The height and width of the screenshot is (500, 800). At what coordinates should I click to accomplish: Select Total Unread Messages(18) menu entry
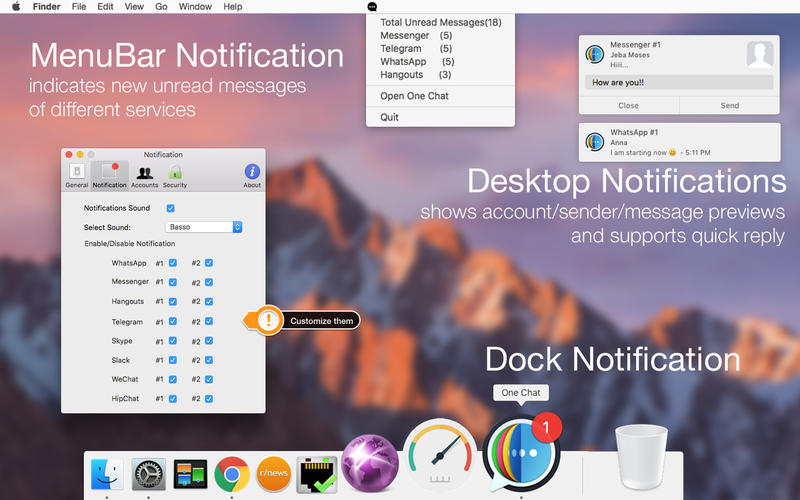(440, 22)
